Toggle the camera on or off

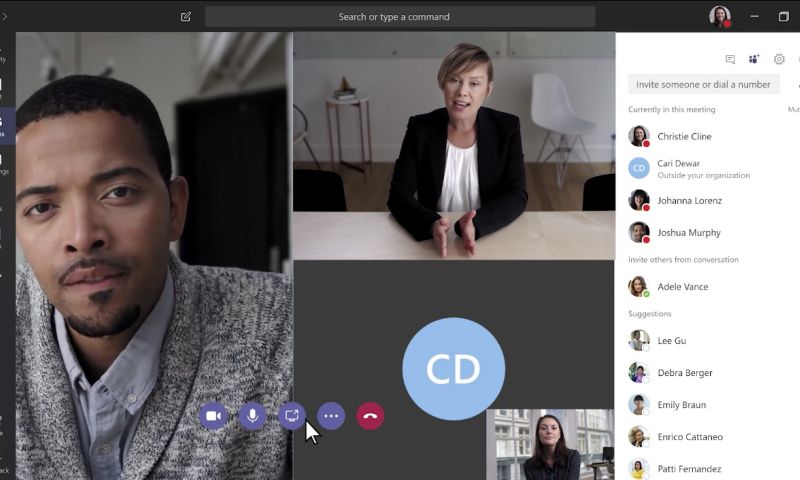pyautogui.click(x=213, y=416)
